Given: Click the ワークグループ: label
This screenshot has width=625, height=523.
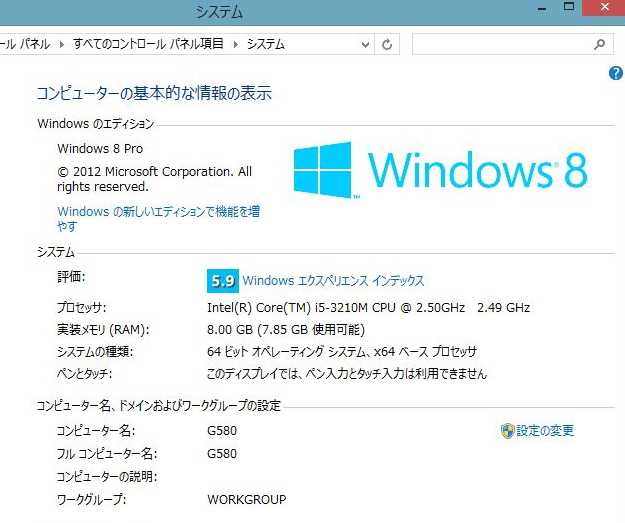Looking at the screenshot, I should [91, 499].
